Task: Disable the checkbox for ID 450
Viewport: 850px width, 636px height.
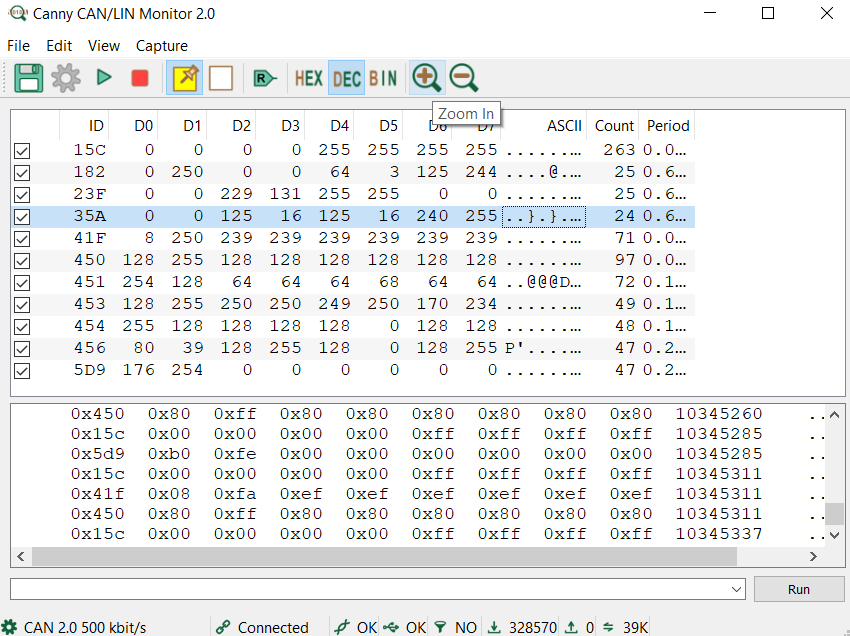Action: pos(22,261)
